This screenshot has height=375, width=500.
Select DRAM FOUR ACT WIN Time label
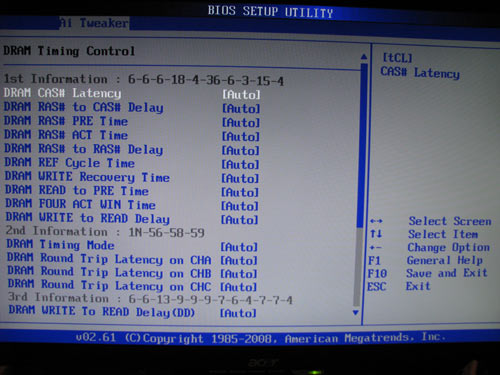pyautogui.click(x=81, y=204)
